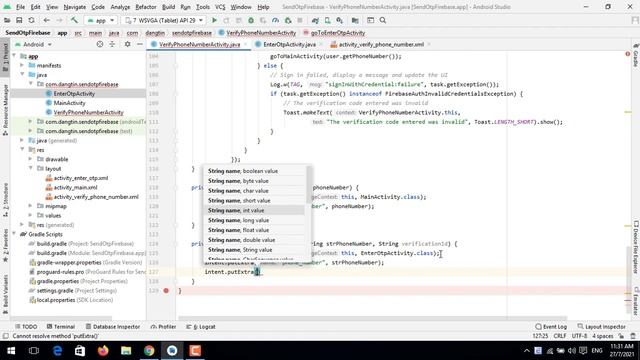Click the red error indicator in editor corner
The width and height of the screenshot is (640, 360).
tap(628, 54)
